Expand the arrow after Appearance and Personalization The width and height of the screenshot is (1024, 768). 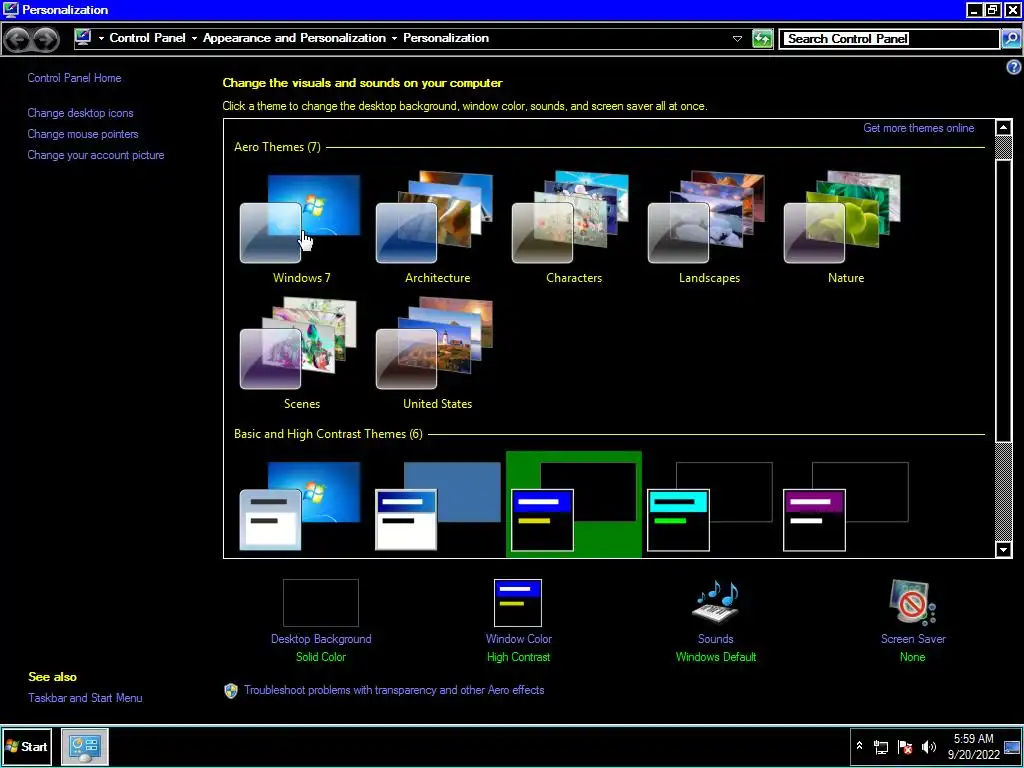pyautogui.click(x=394, y=39)
